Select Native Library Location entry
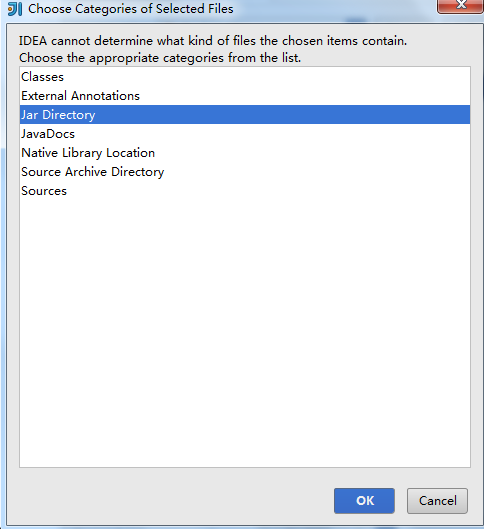Screen dimensions: 484x529 [245, 153]
